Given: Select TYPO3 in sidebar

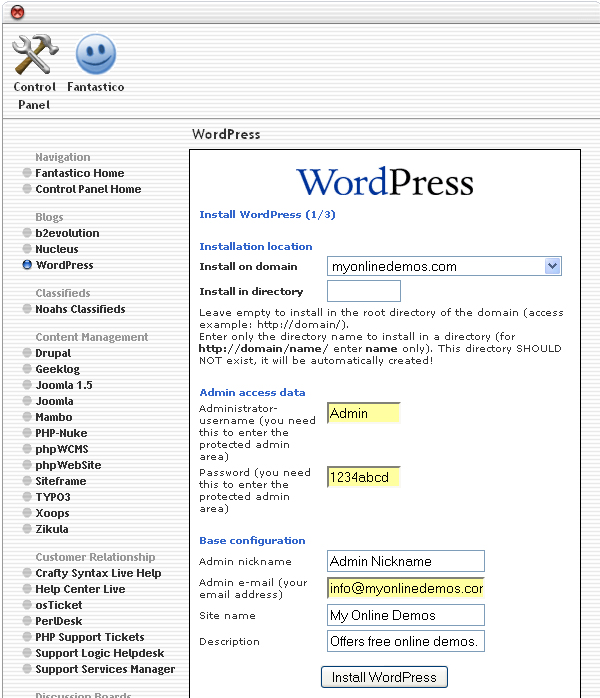Looking at the screenshot, I should pyautogui.click(x=53, y=497).
